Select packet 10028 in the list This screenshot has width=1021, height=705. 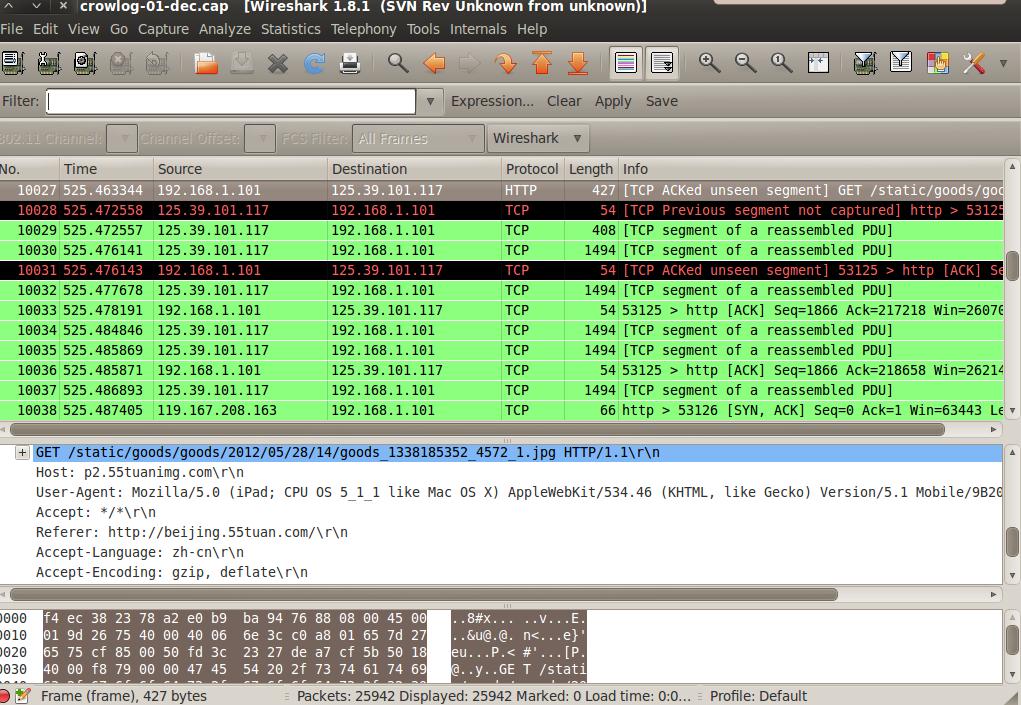pos(501,210)
